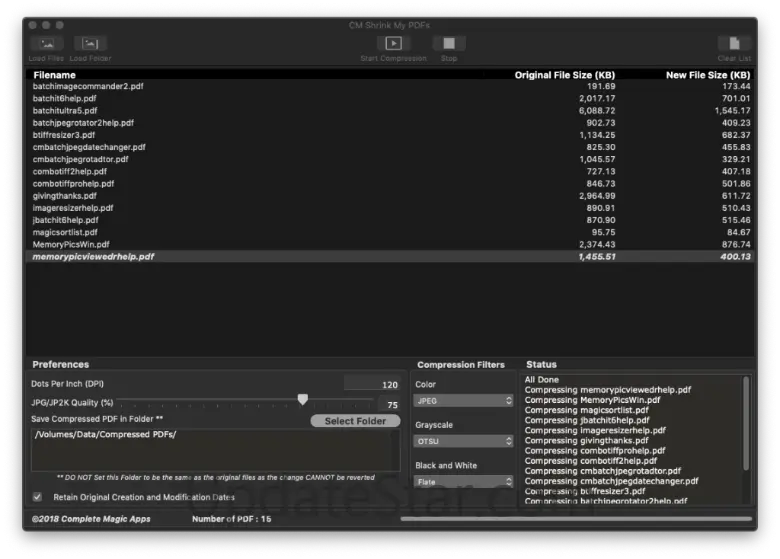Select the MemoryPicsWin.pdf row
Screen dimensions: 780x559
[390, 245]
